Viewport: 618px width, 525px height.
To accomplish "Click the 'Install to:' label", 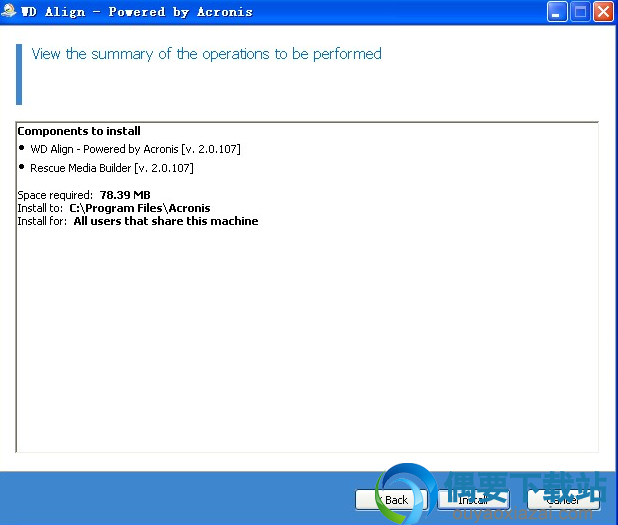I will 40,208.
